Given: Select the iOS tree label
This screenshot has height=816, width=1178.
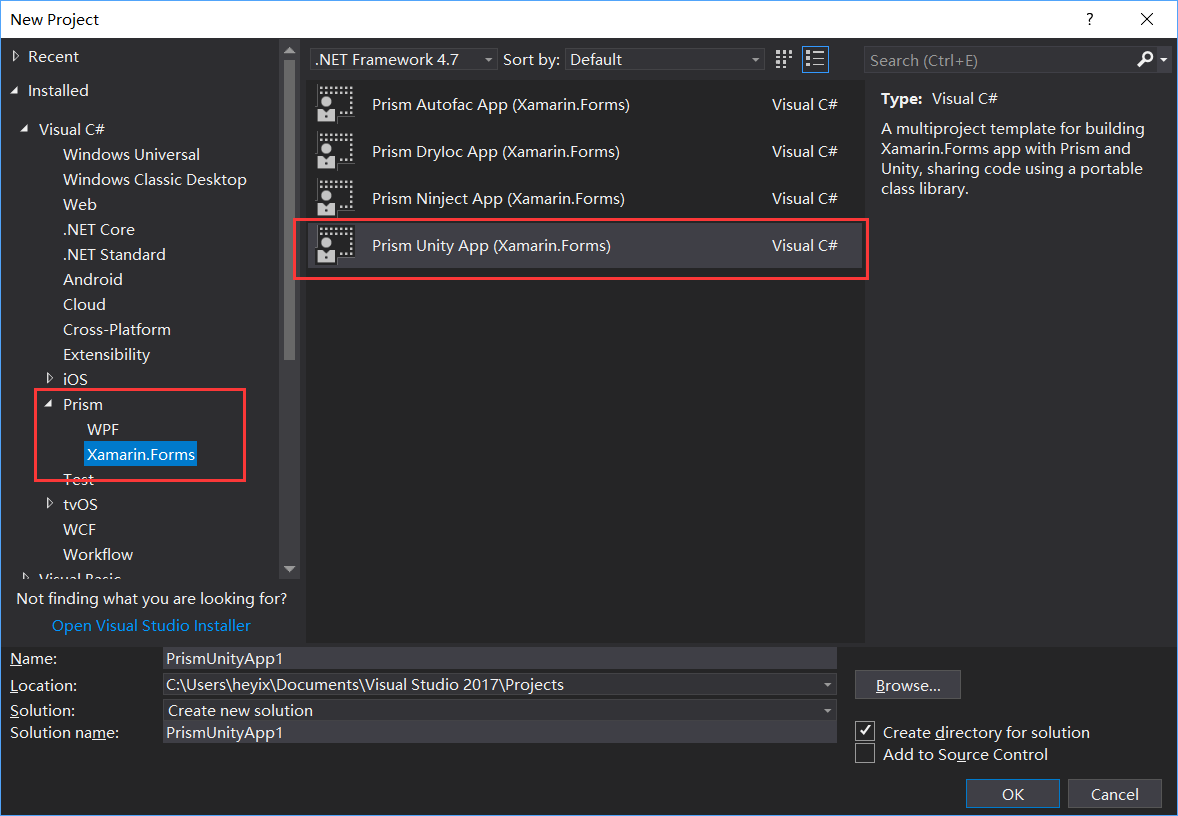Looking at the screenshot, I should 75,379.
